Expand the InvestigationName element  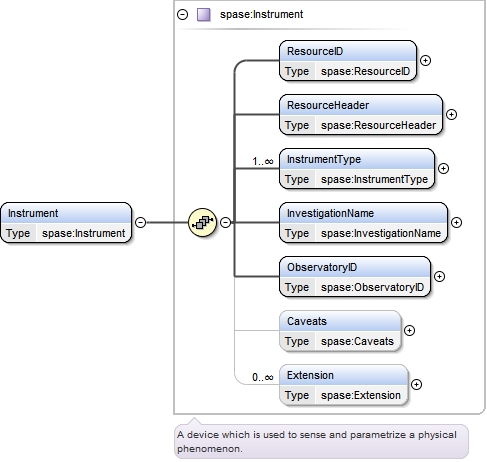point(456,223)
